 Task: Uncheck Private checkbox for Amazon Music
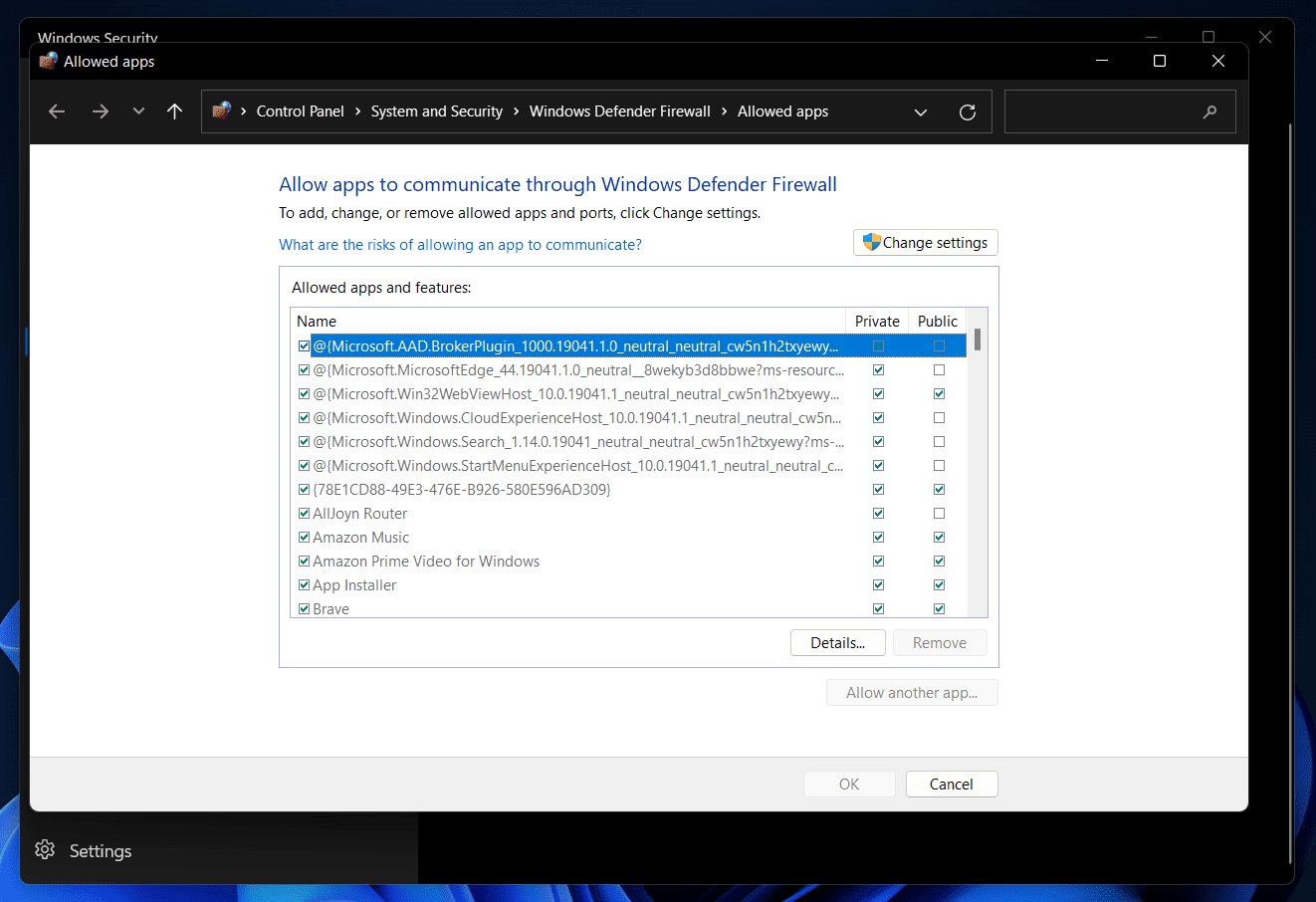pos(878,538)
